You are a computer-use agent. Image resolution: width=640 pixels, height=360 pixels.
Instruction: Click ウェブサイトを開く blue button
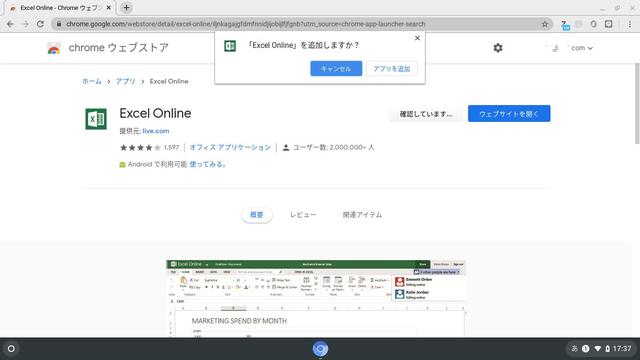[509, 113]
